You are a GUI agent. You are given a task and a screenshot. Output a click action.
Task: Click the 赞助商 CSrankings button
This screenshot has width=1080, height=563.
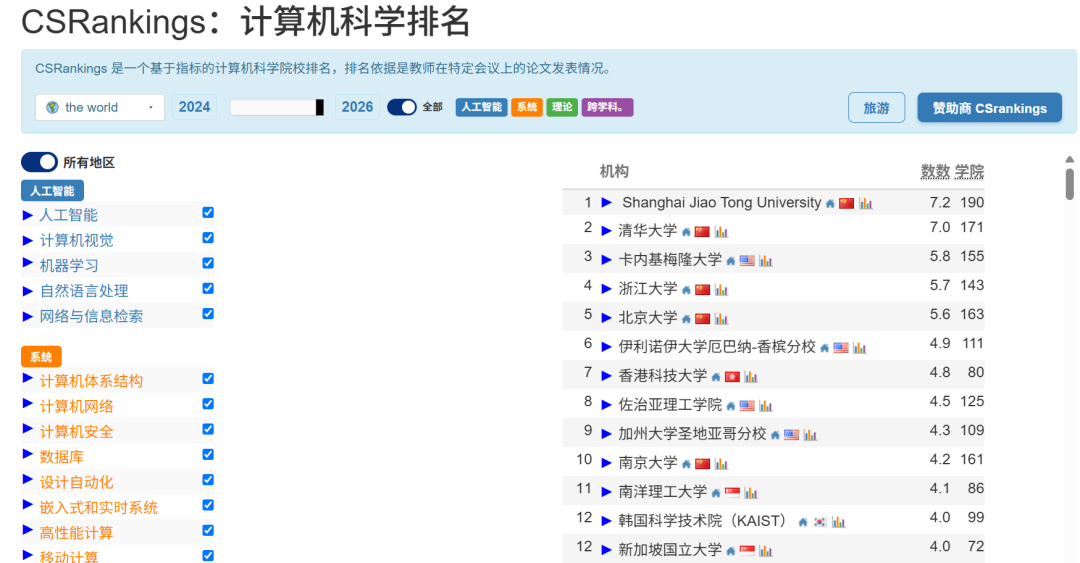989,108
